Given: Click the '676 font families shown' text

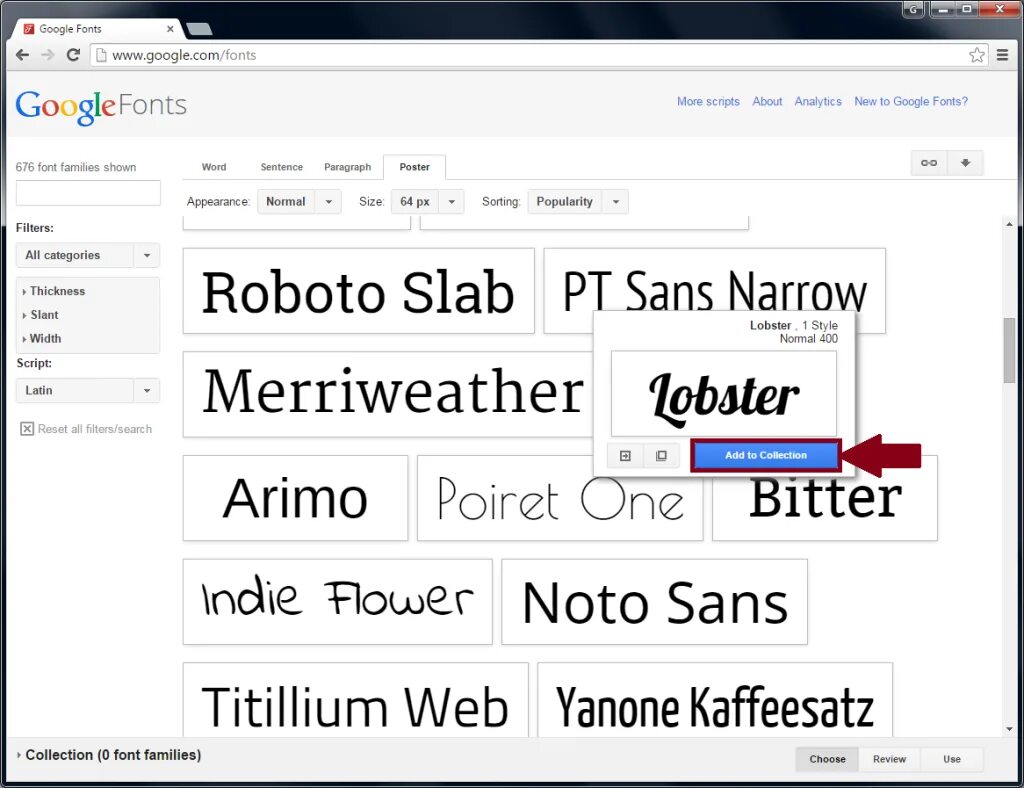Looking at the screenshot, I should click(x=76, y=167).
